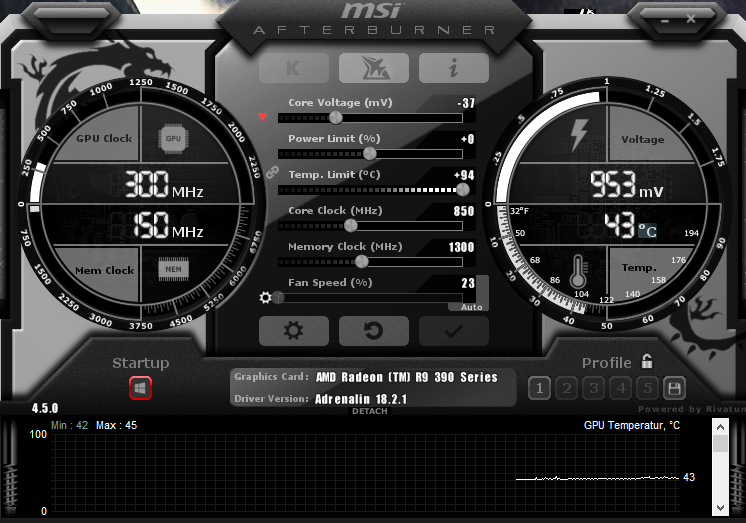
Task: Apply settings with the checkmark button
Action: [454, 331]
